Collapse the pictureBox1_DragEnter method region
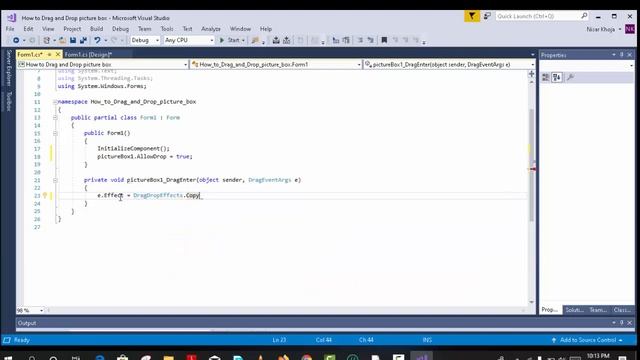 55,180
